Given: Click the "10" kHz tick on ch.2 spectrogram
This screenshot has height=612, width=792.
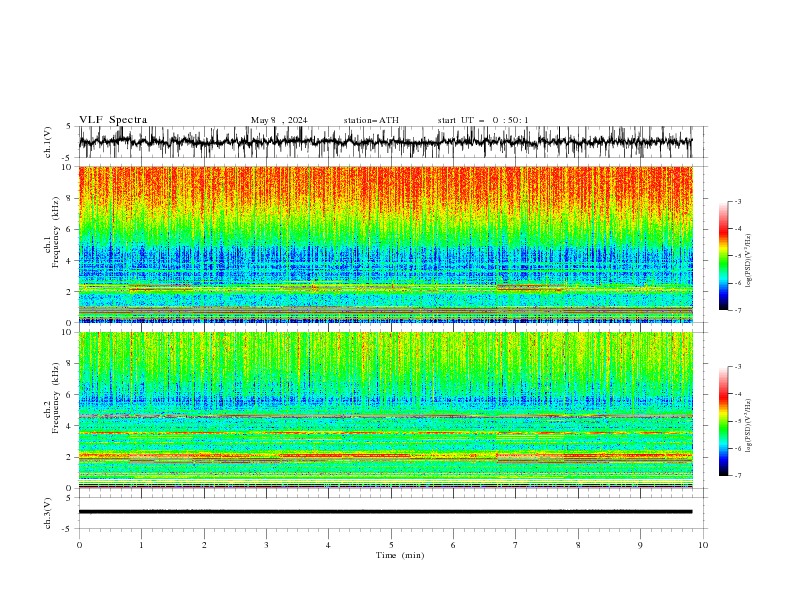Looking at the screenshot, I should click(x=67, y=332).
